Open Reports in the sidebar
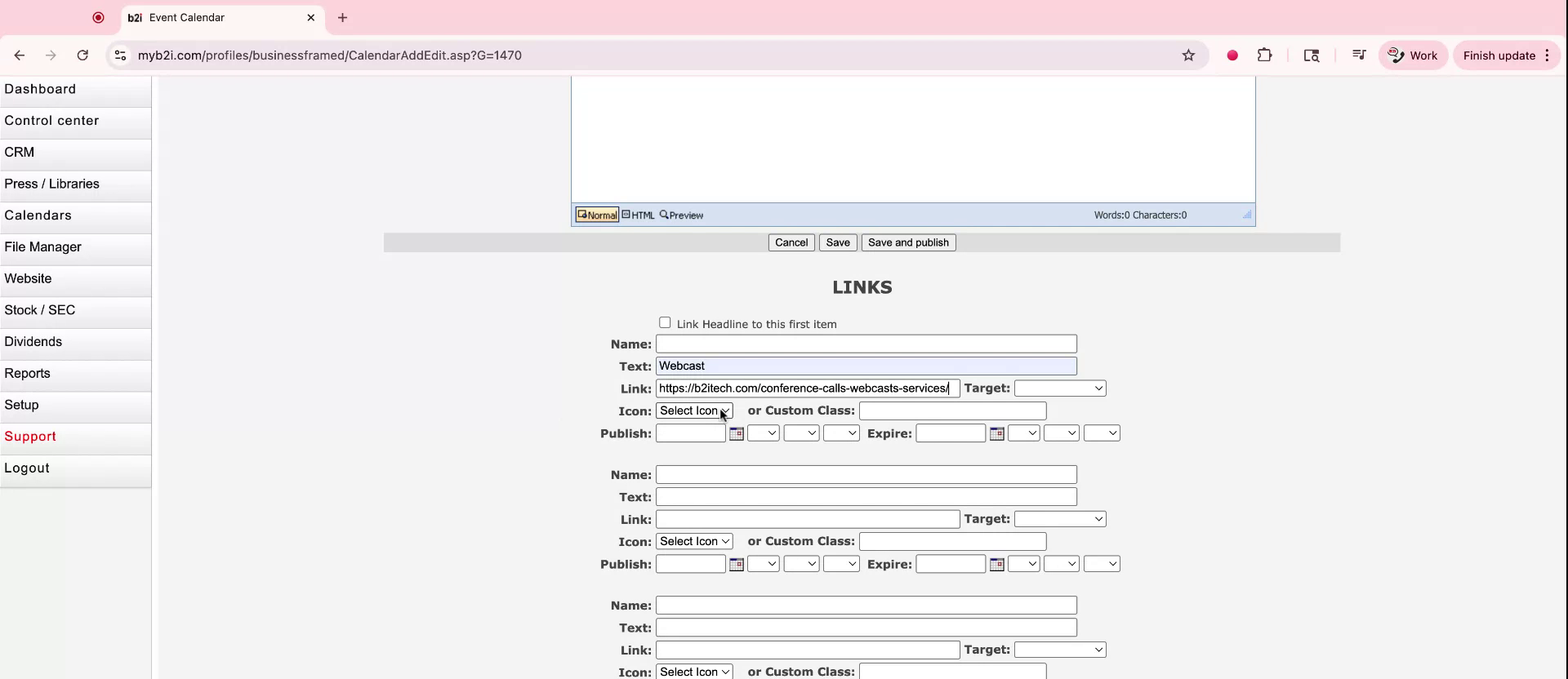Image resolution: width=1568 pixels, height=679 pixels. tap(75, 374)
